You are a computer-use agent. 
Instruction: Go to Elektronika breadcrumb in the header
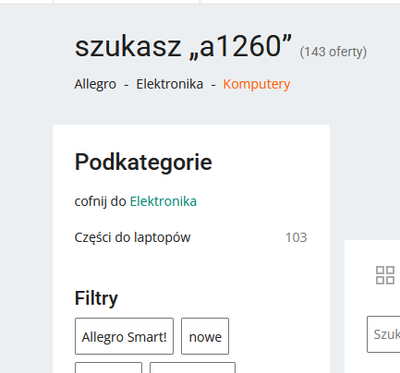(170, 84)
